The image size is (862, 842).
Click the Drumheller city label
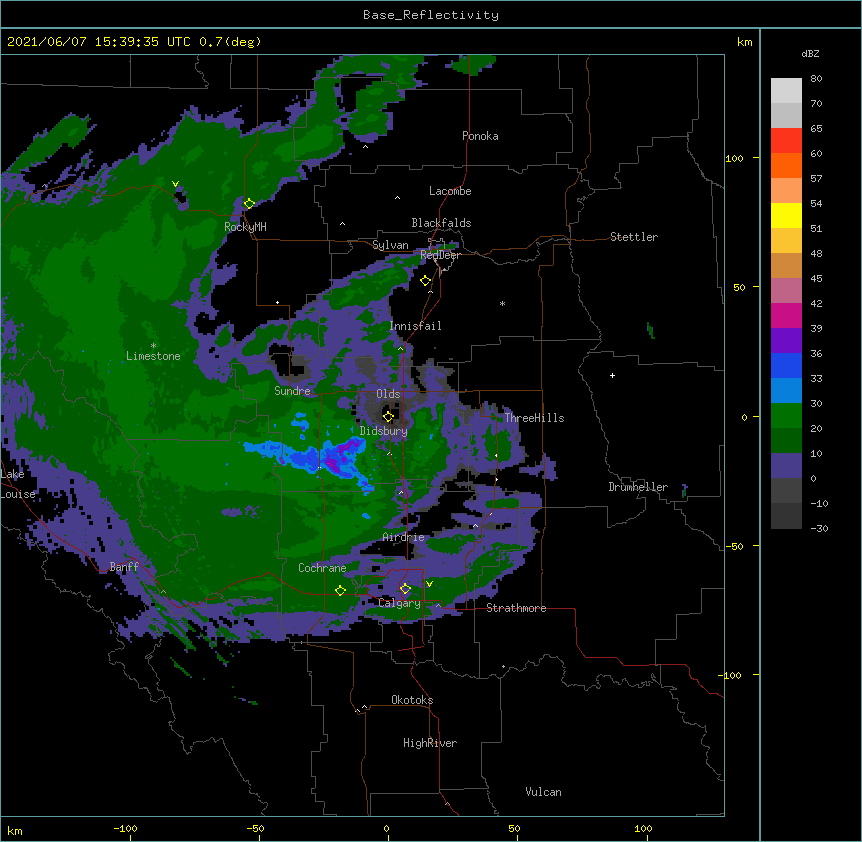(638, 487)
